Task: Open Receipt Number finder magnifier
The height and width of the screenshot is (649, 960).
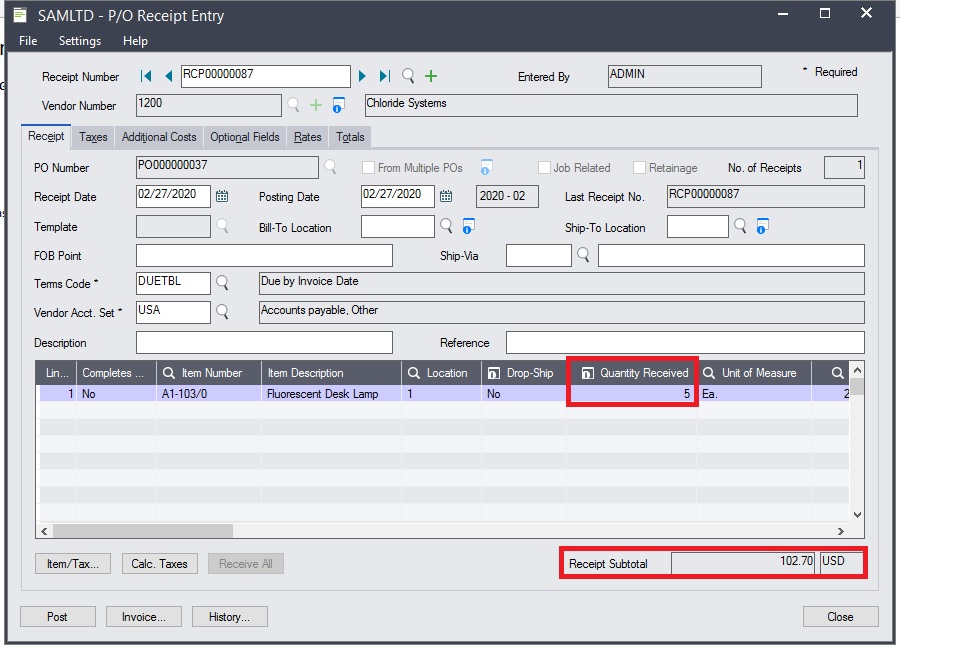Action: (x=408, y=76)
